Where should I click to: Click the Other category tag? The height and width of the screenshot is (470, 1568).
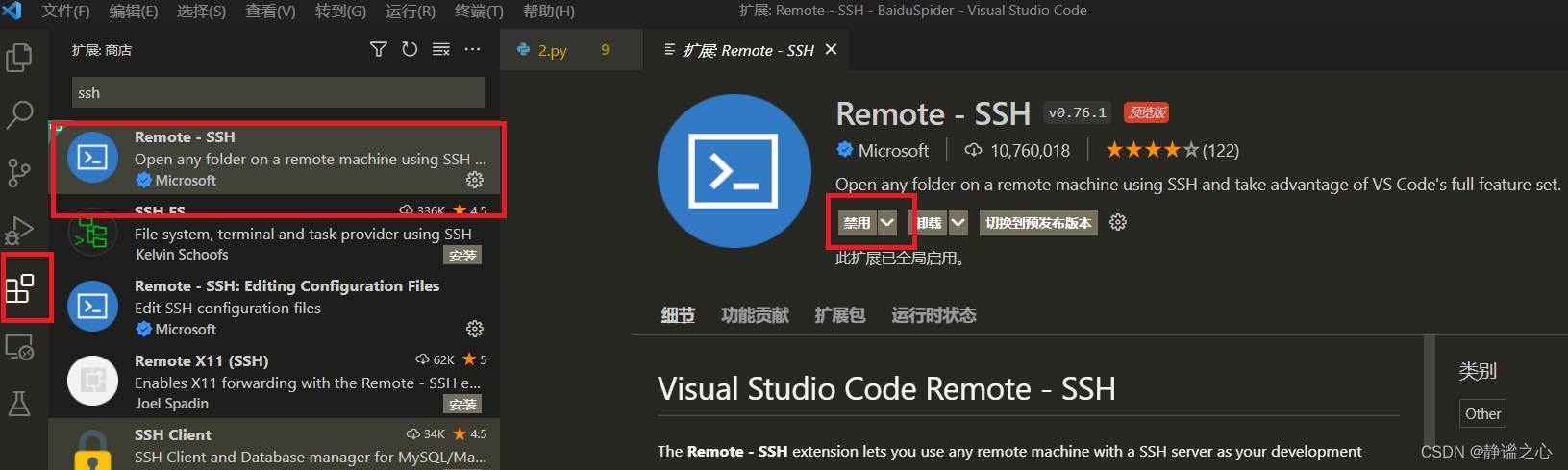tap(1482, 413)
